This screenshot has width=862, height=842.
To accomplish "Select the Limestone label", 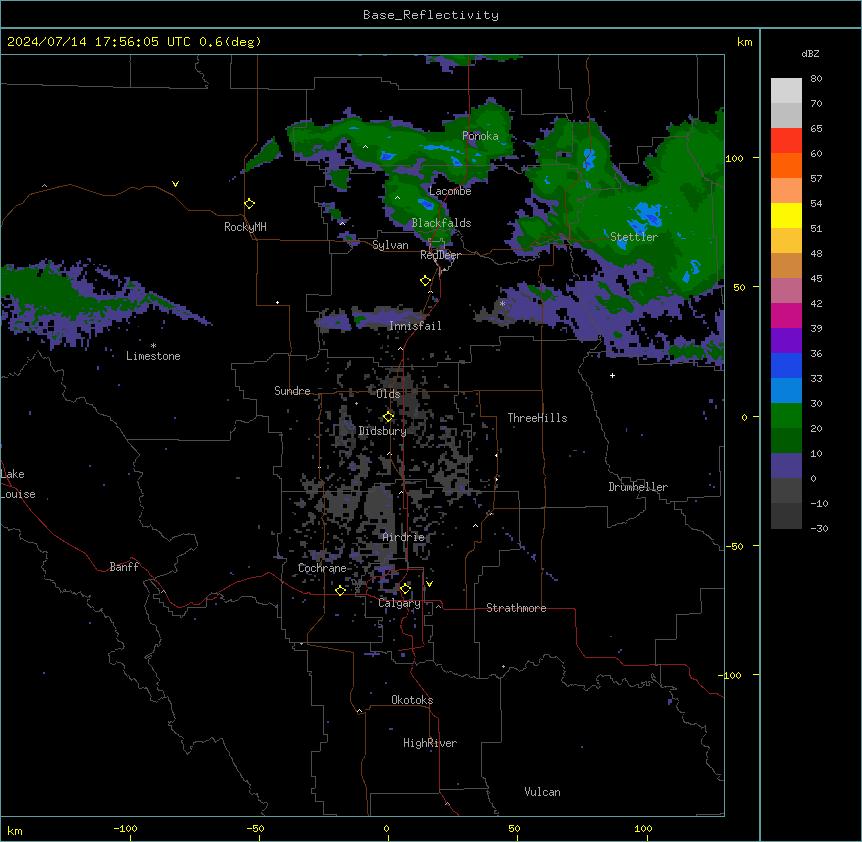I will [153, 356].
